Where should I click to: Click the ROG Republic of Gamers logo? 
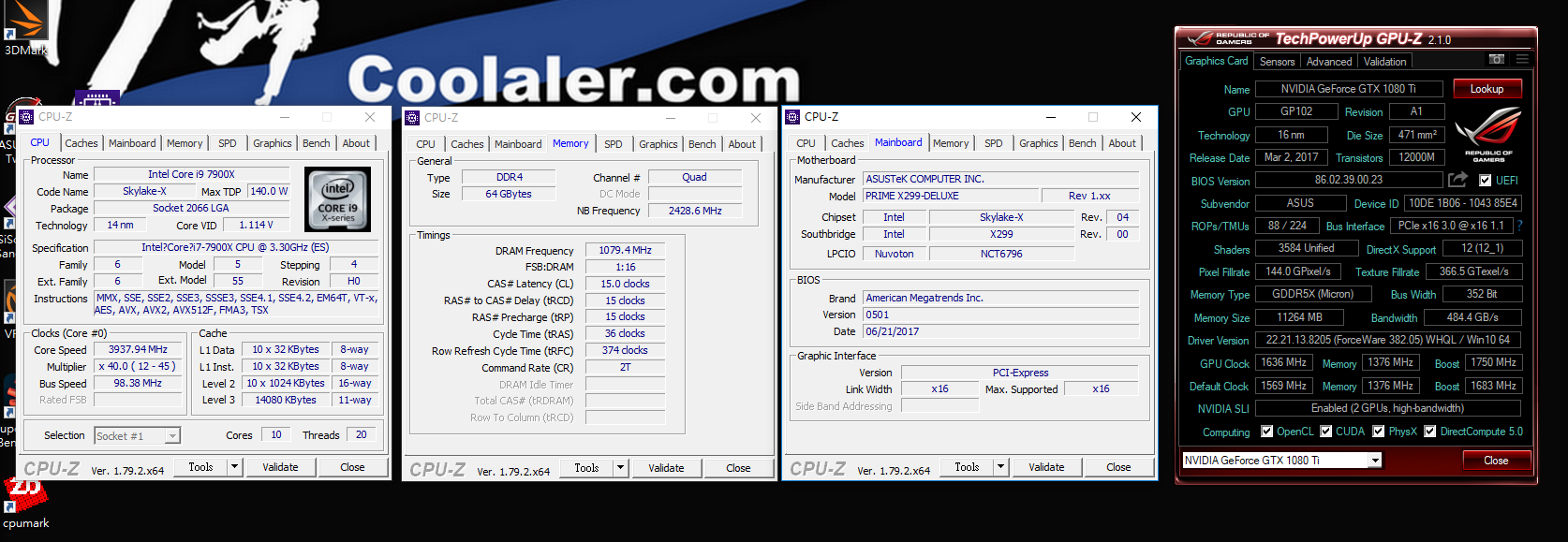(1487, 136)
